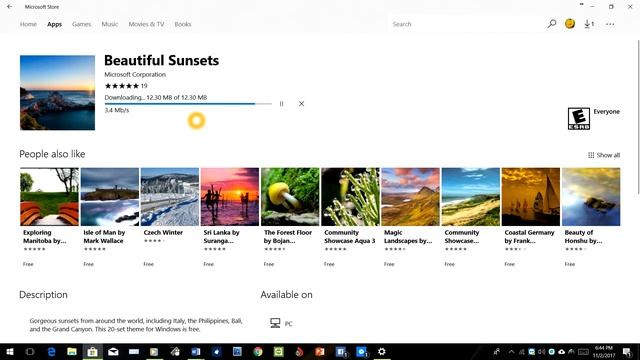
Task: Launch Microsoft Edge from taskbar
Action: (x=51, y=351)
